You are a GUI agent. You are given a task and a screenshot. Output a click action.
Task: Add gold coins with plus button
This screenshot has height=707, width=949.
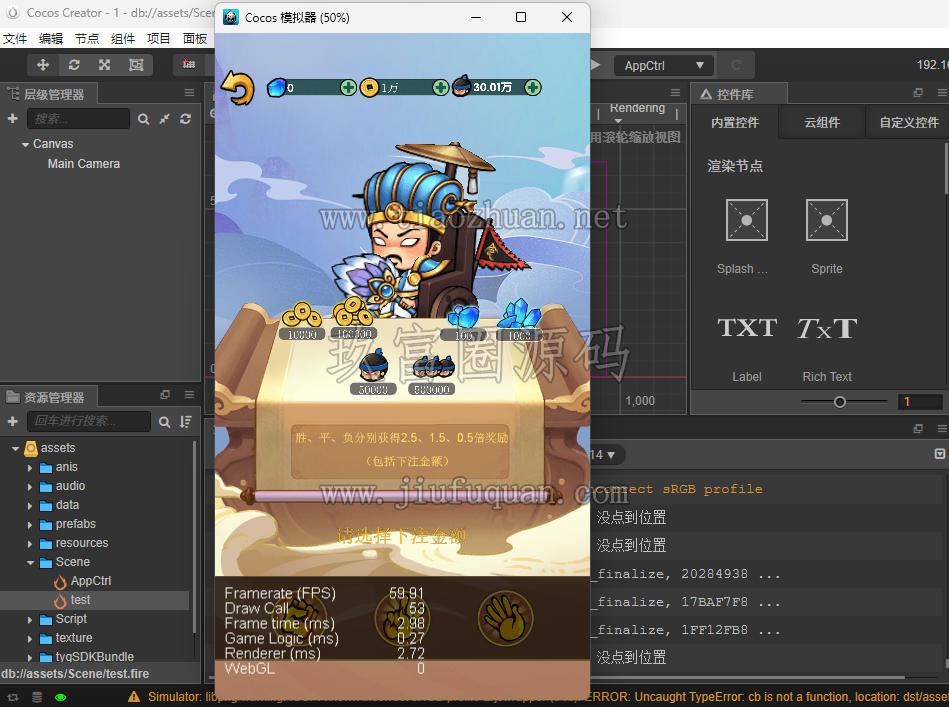(x=441, y=88)
